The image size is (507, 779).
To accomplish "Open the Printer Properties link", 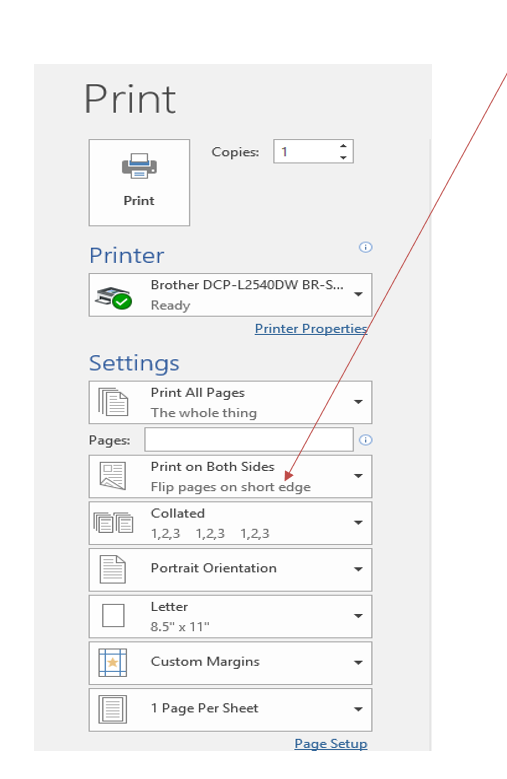I will tap(311, 328).
